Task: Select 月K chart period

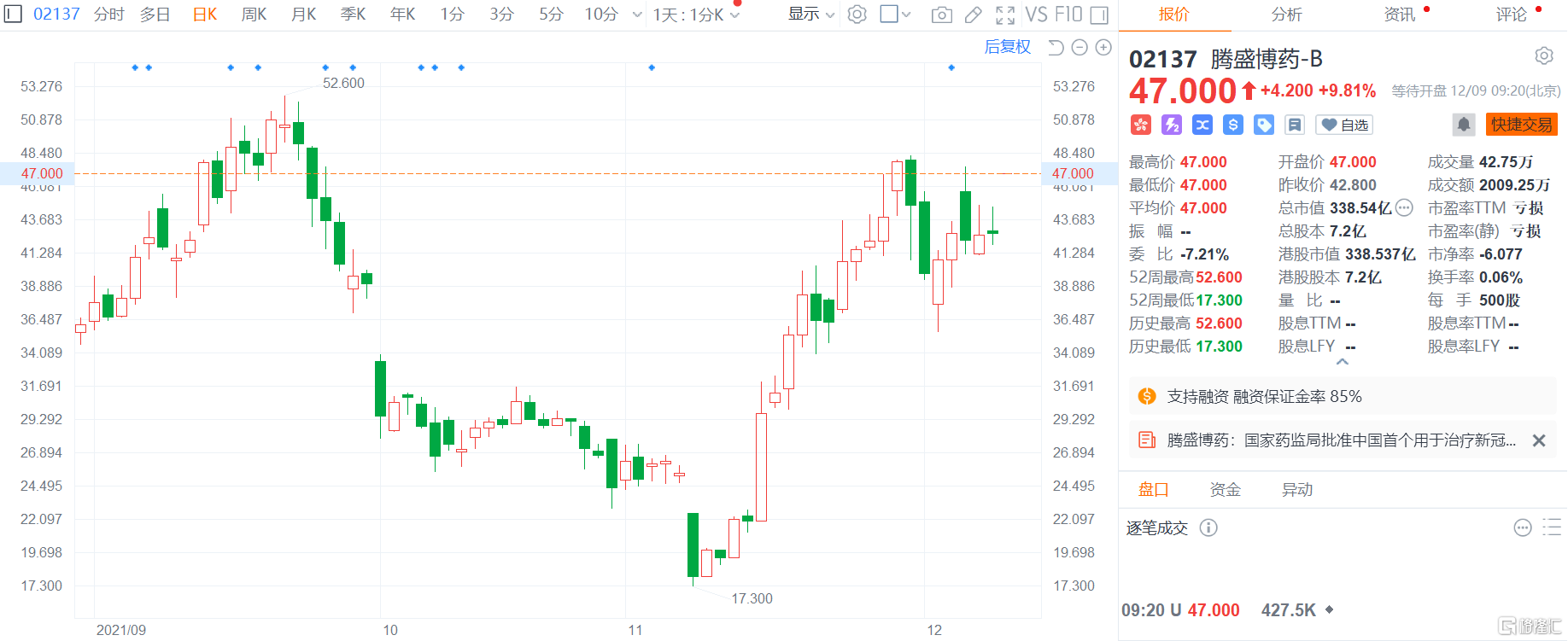Action: (x=304, y=15)
